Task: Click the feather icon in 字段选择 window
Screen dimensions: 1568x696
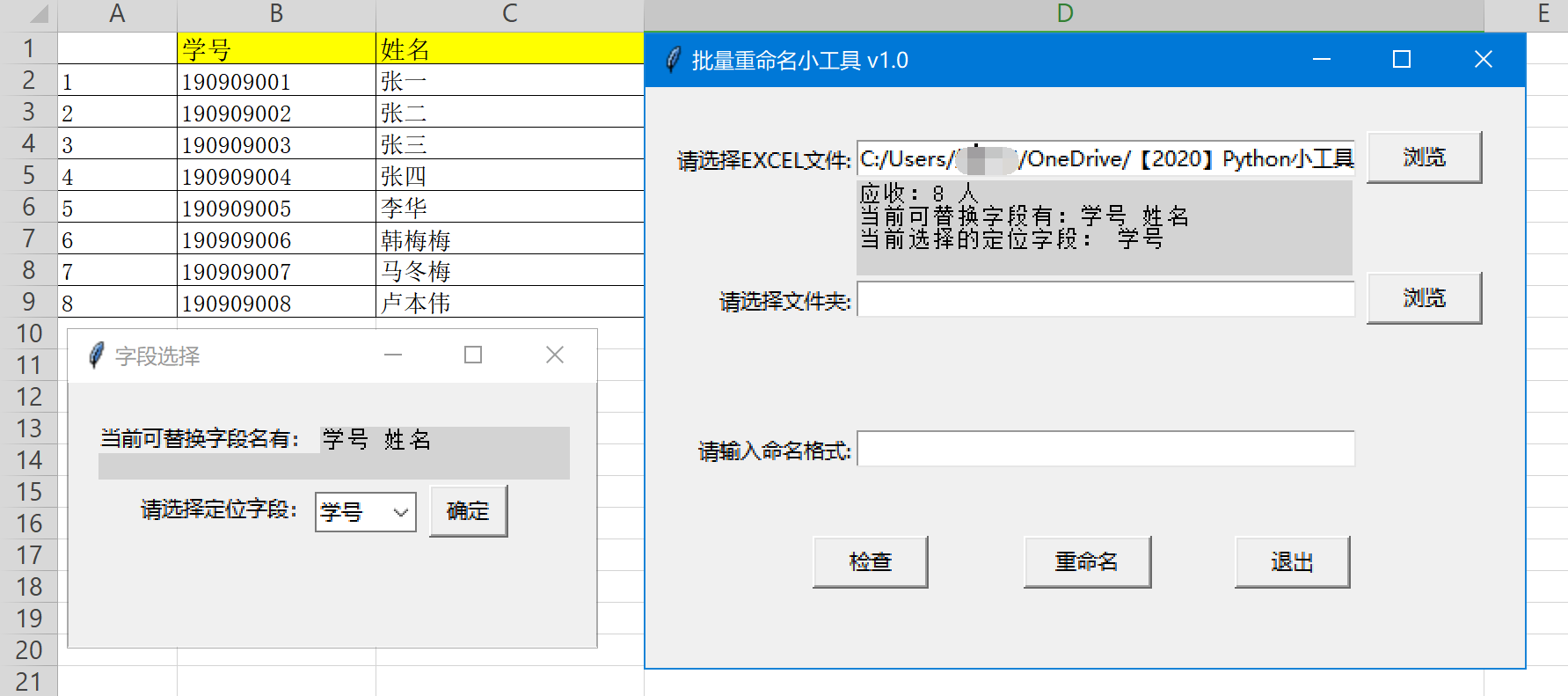Action: [x=97, y=355]
